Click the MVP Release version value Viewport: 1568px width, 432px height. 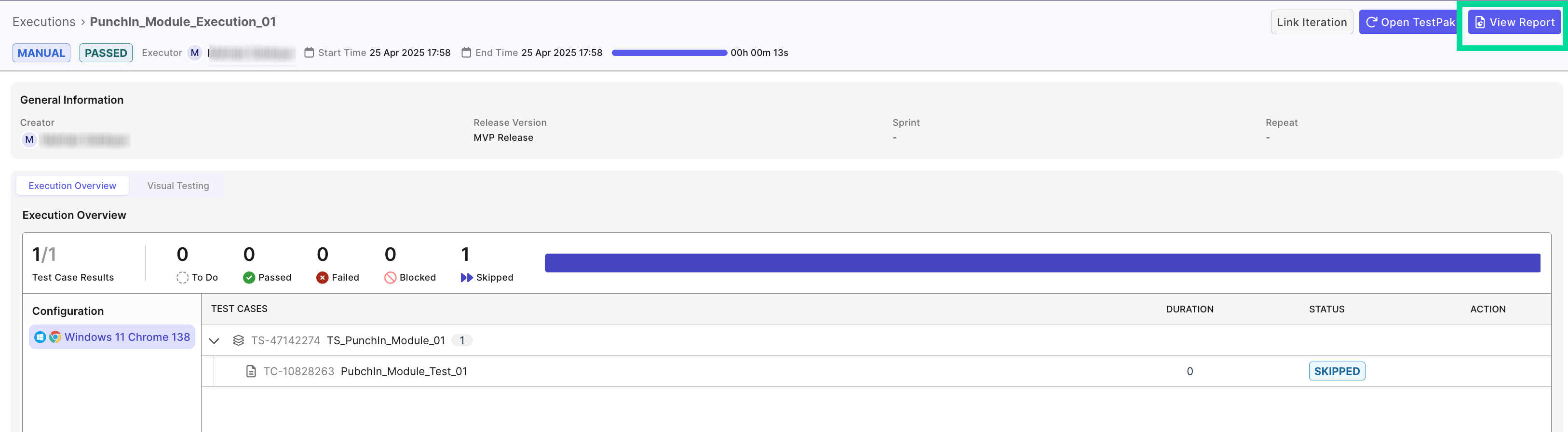pyautogui.click(x=503, y=137)
